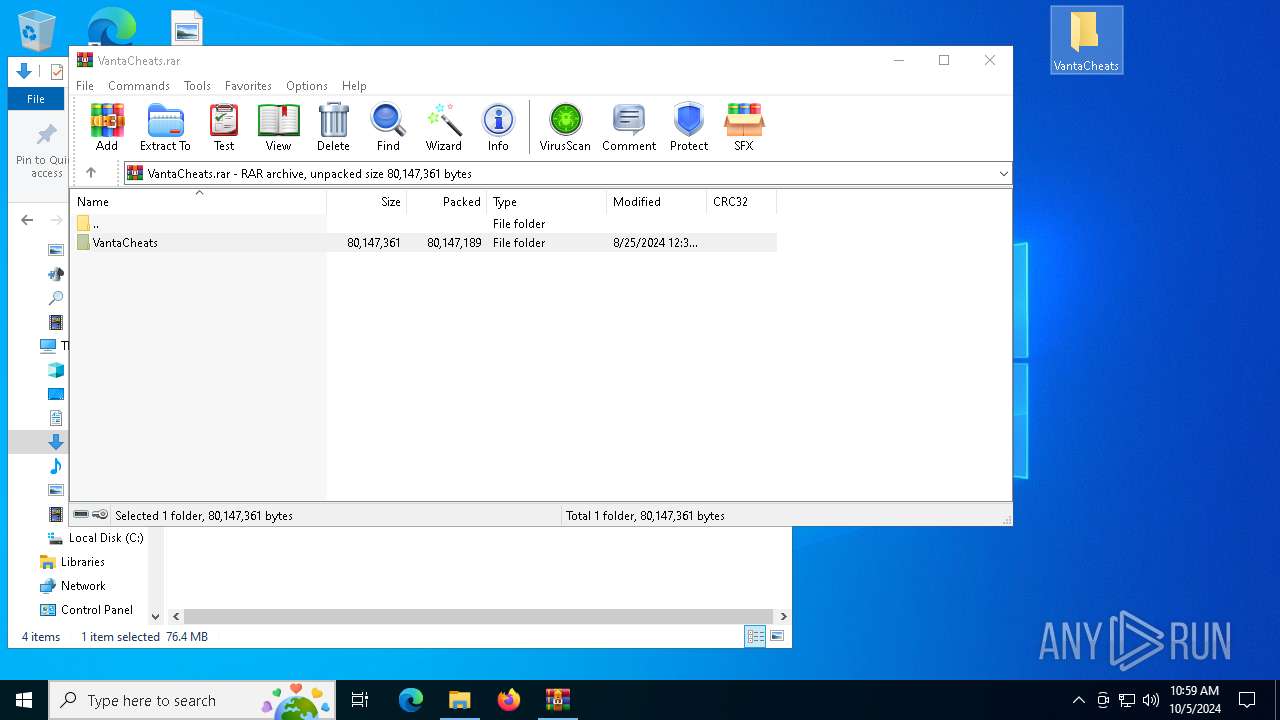Image resolution: width=1280 pixels, height=720 pixels.
Task: Click the key icon in WinRAR status bar
Action: 100,515
